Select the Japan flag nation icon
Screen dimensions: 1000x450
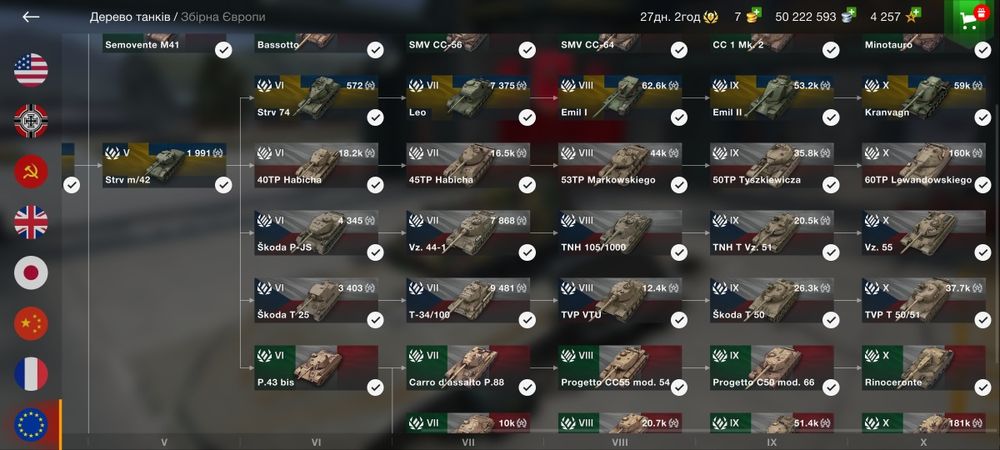[31, 273]
